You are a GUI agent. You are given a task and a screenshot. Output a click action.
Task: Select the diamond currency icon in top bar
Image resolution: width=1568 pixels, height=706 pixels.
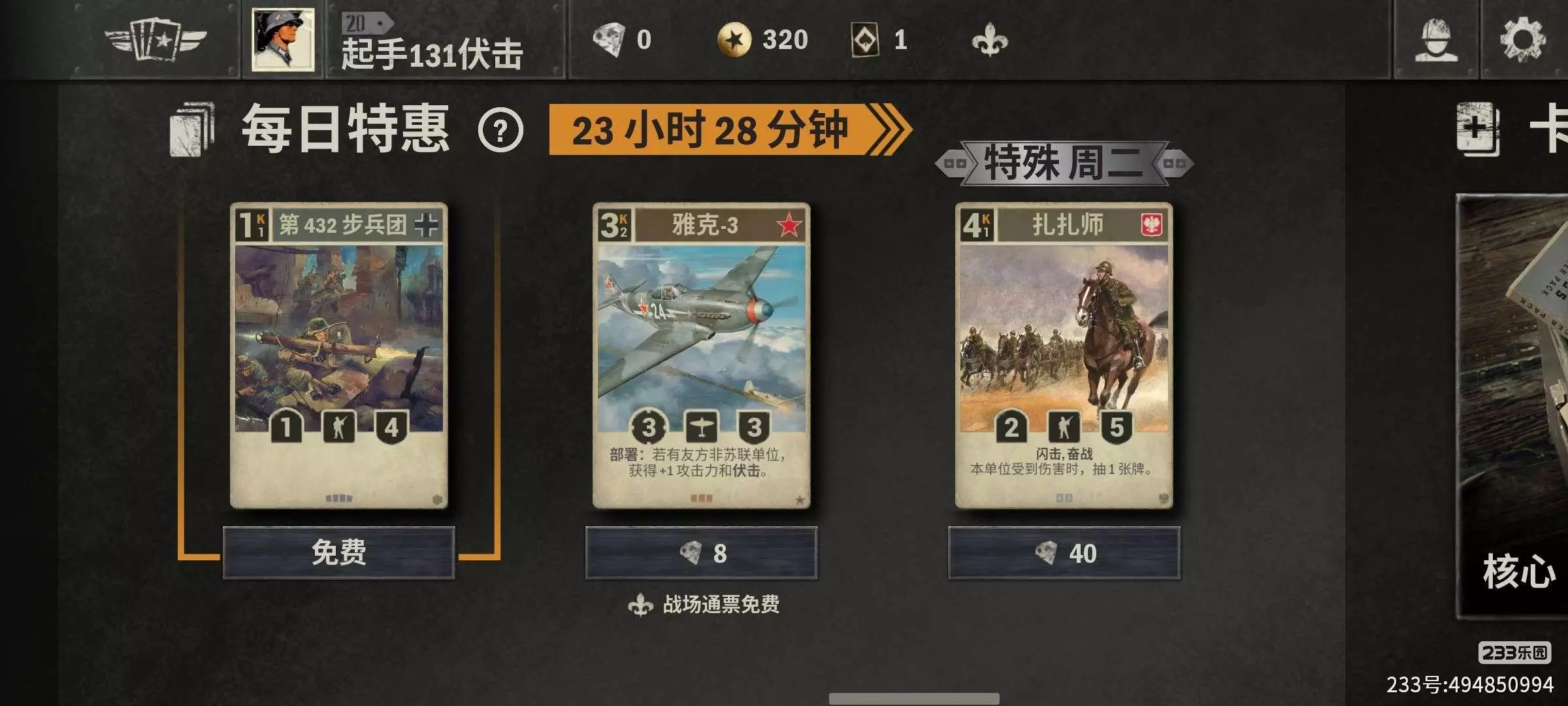click(x=609, y=40)
